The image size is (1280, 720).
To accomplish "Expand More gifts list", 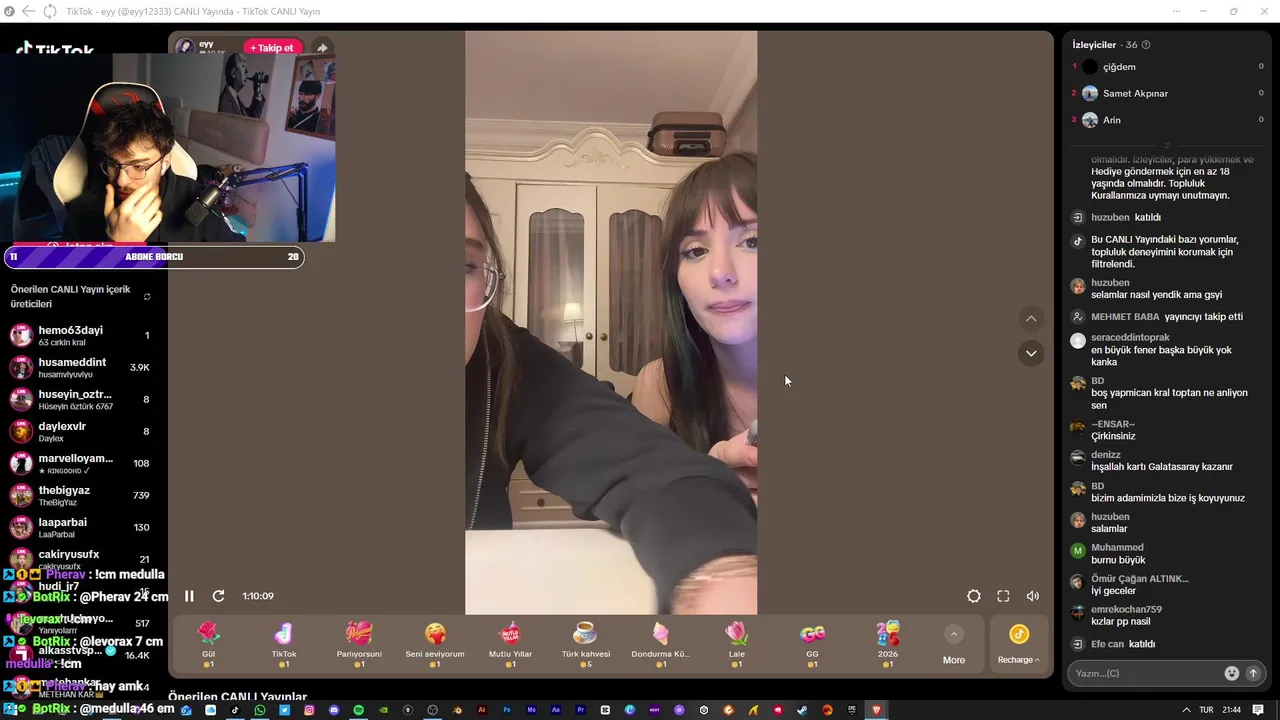I will tap(954, 645).
